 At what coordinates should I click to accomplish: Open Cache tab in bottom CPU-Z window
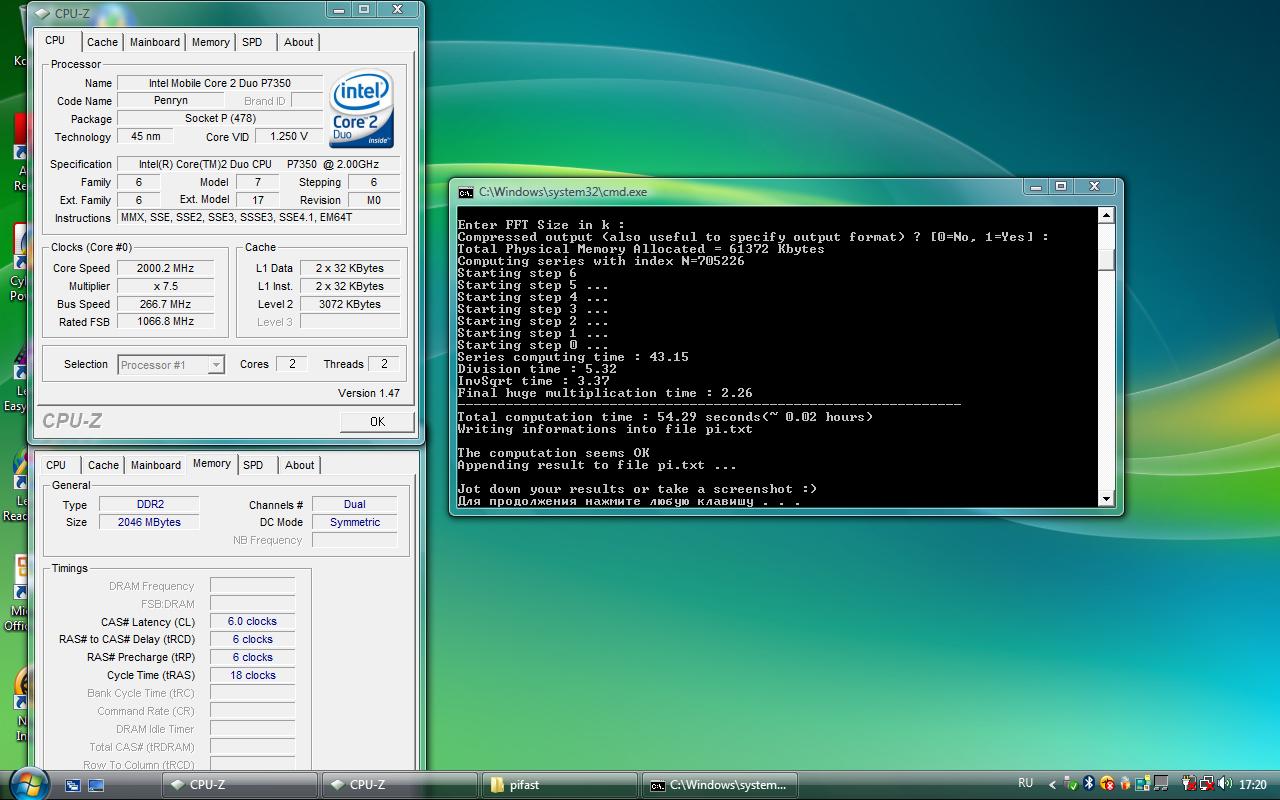click(x=103, y=465)
